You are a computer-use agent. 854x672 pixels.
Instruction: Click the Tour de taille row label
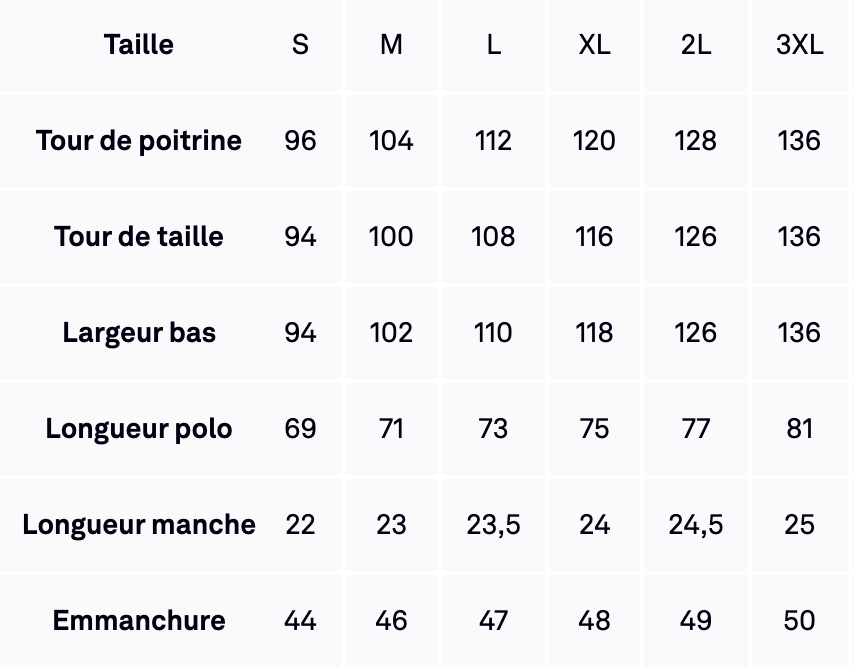pos(139,237)
